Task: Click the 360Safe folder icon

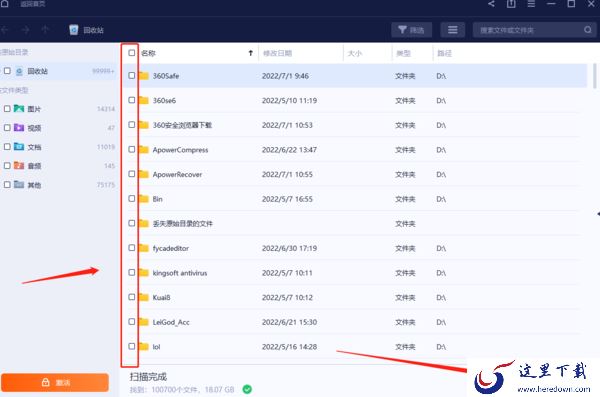Action: pyautogui.click(x=143, y=76)
